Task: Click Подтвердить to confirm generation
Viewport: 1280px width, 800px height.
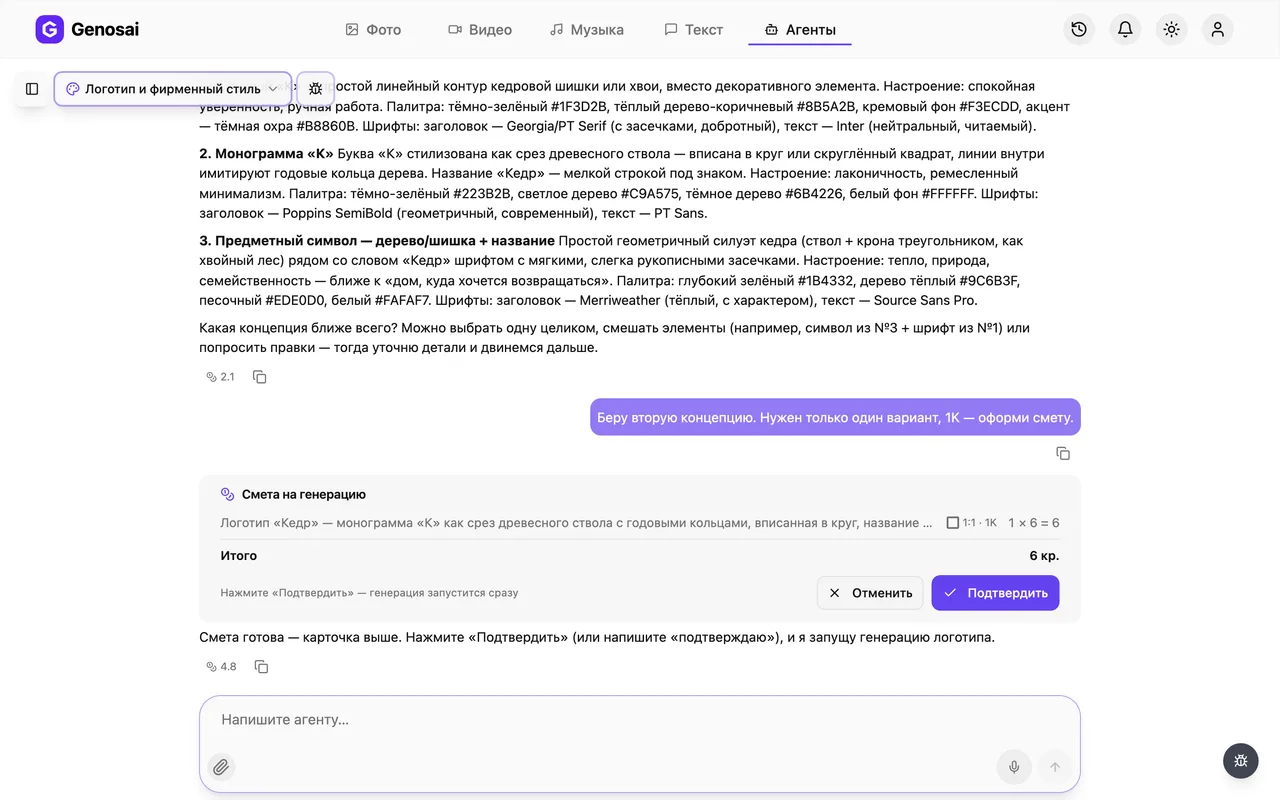Action: [x=995, y=593]
